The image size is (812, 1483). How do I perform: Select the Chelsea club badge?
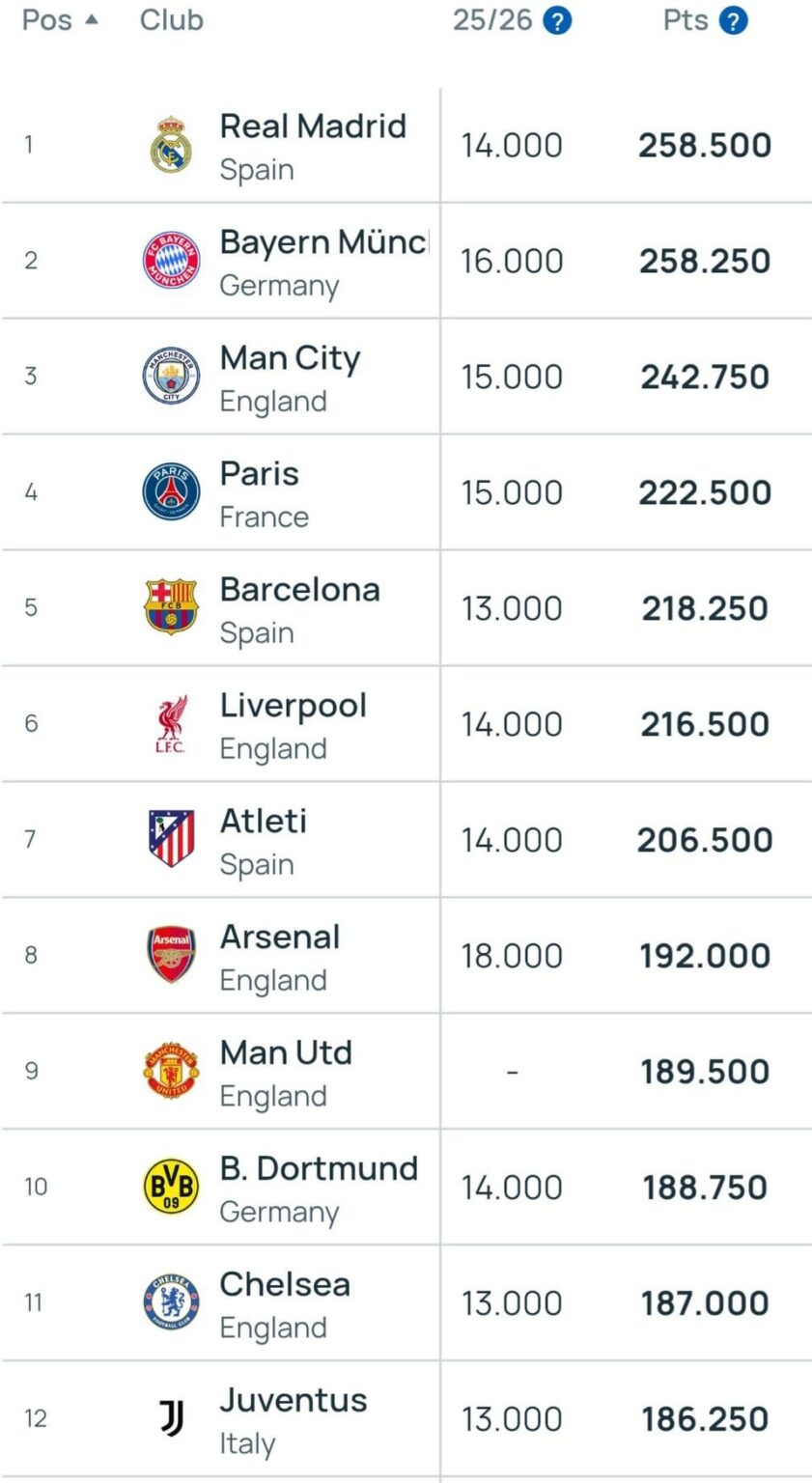click(x=170, y=1302)
